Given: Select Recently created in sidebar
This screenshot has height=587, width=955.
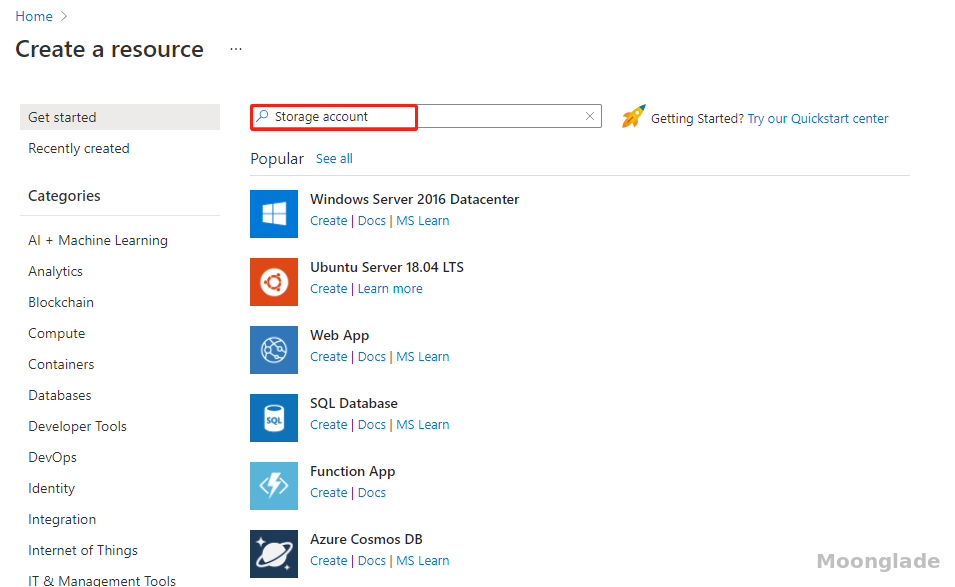Looking at the screenshot, I should point(79,148).
